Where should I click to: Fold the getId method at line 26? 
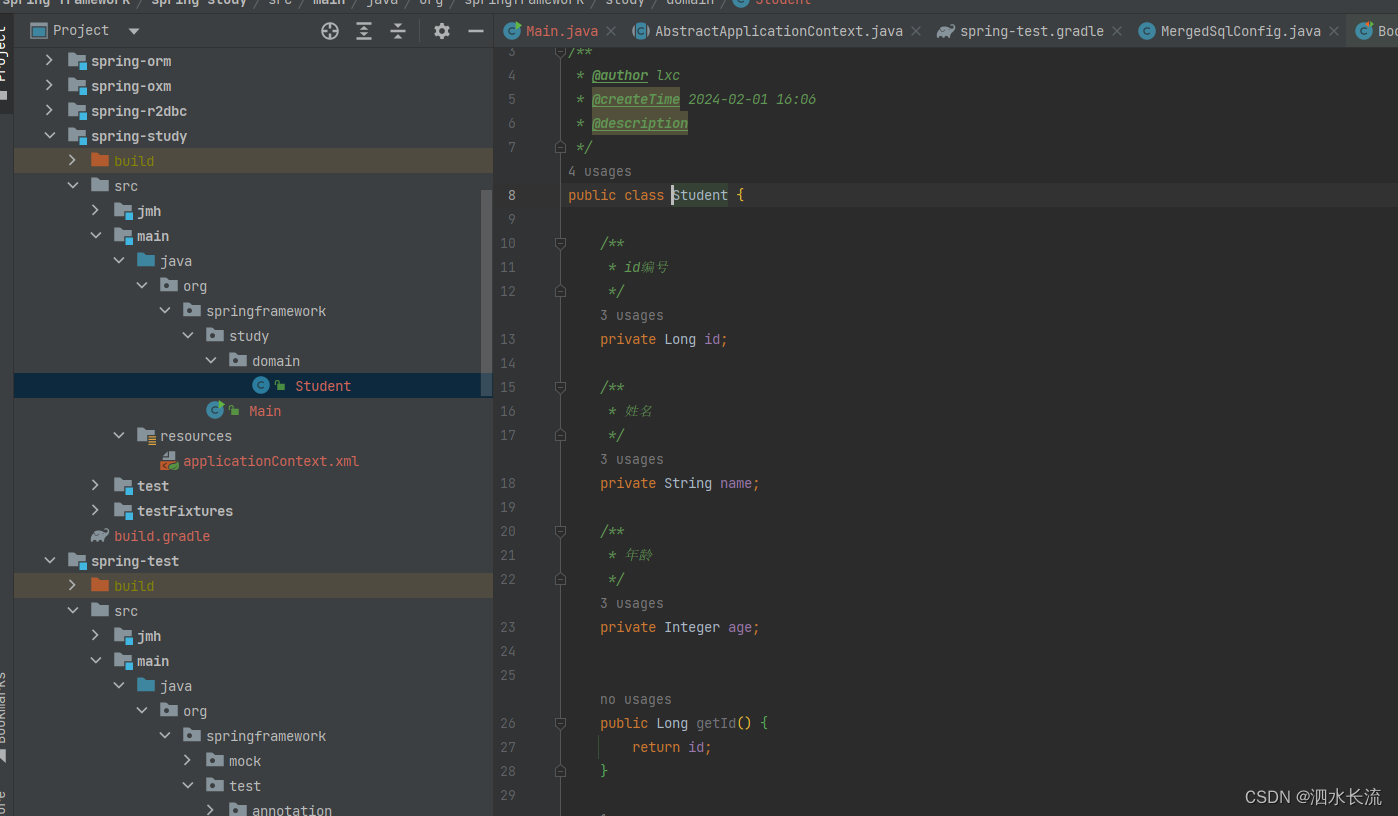(561, 723)
